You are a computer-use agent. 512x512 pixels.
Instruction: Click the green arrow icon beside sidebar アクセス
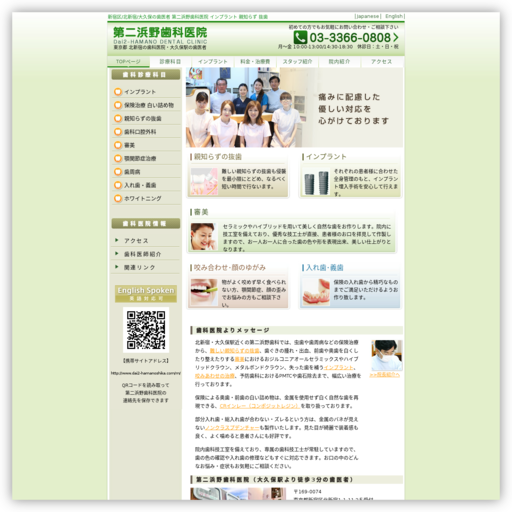[x=117, y=240]
